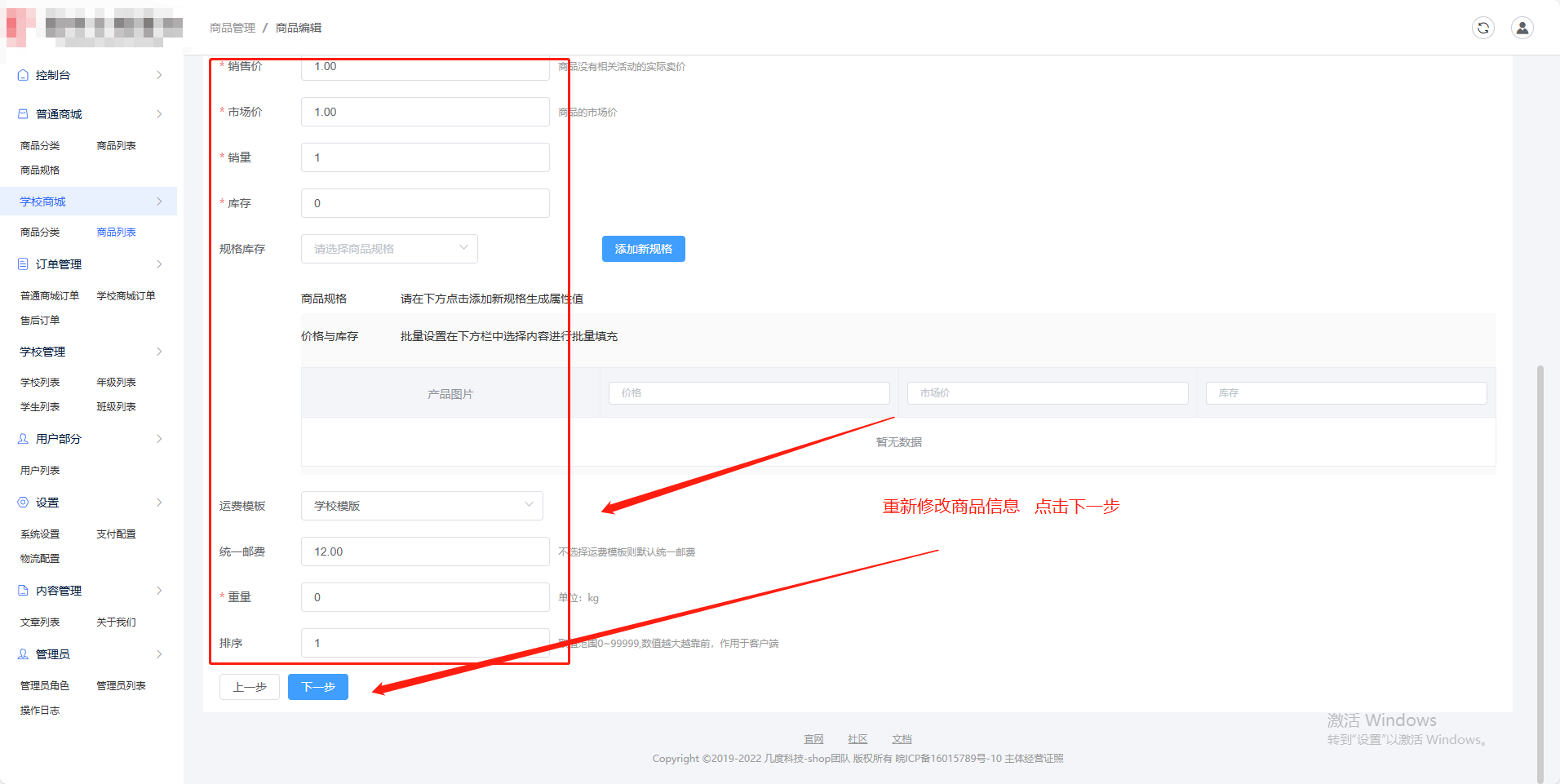The height and width of the screenshot is (784, 1560).
Task: Open the 设置 settings gear icon
Action: coord(23,502)
